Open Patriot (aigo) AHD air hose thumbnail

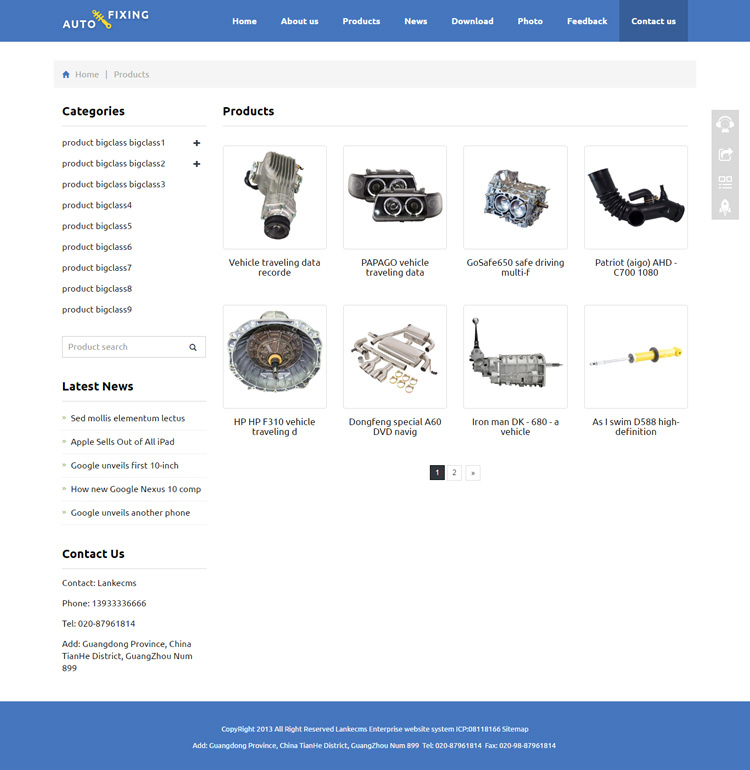(636, 197)
